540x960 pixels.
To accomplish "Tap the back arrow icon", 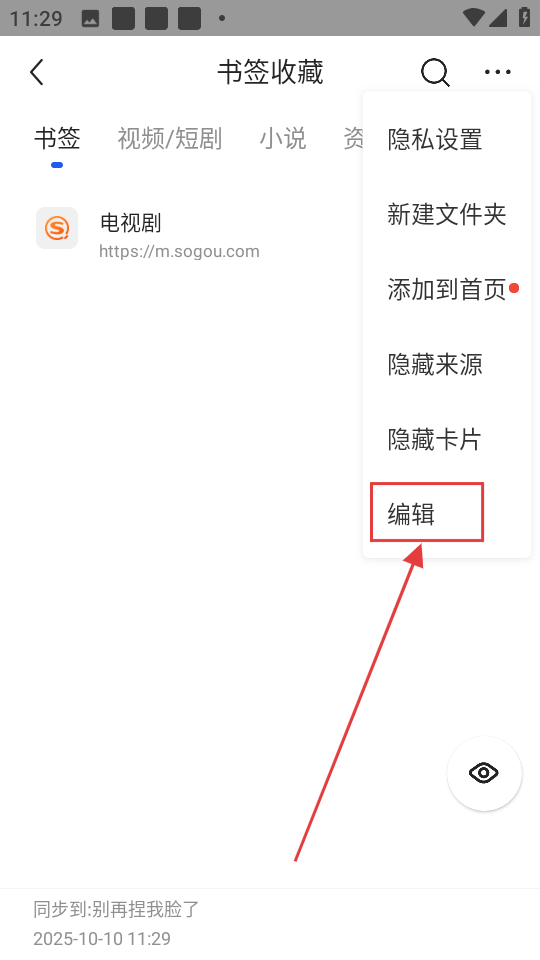I will click(37, 72).
